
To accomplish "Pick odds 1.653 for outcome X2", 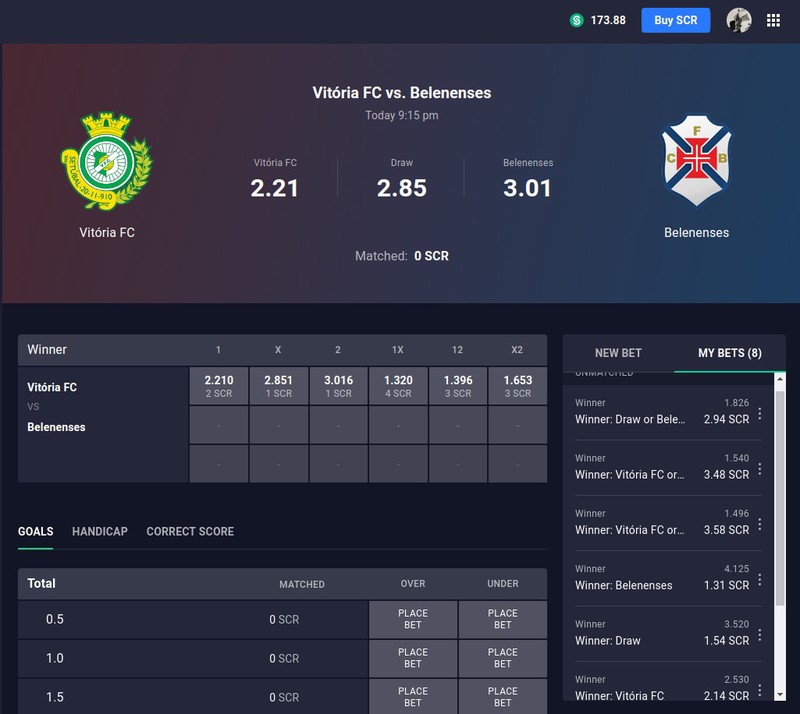I will click(x=517, y=386).
